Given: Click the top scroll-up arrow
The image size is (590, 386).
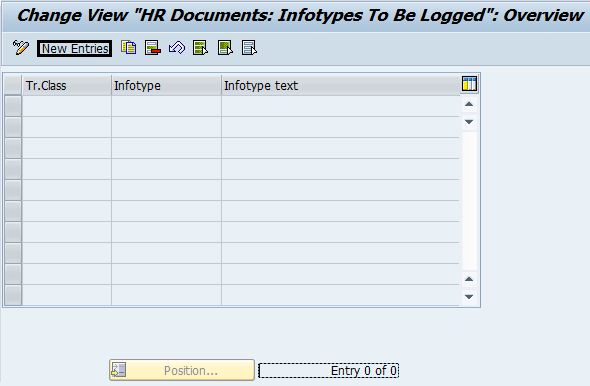Looking at the screenshot, I should click(469, 104).
